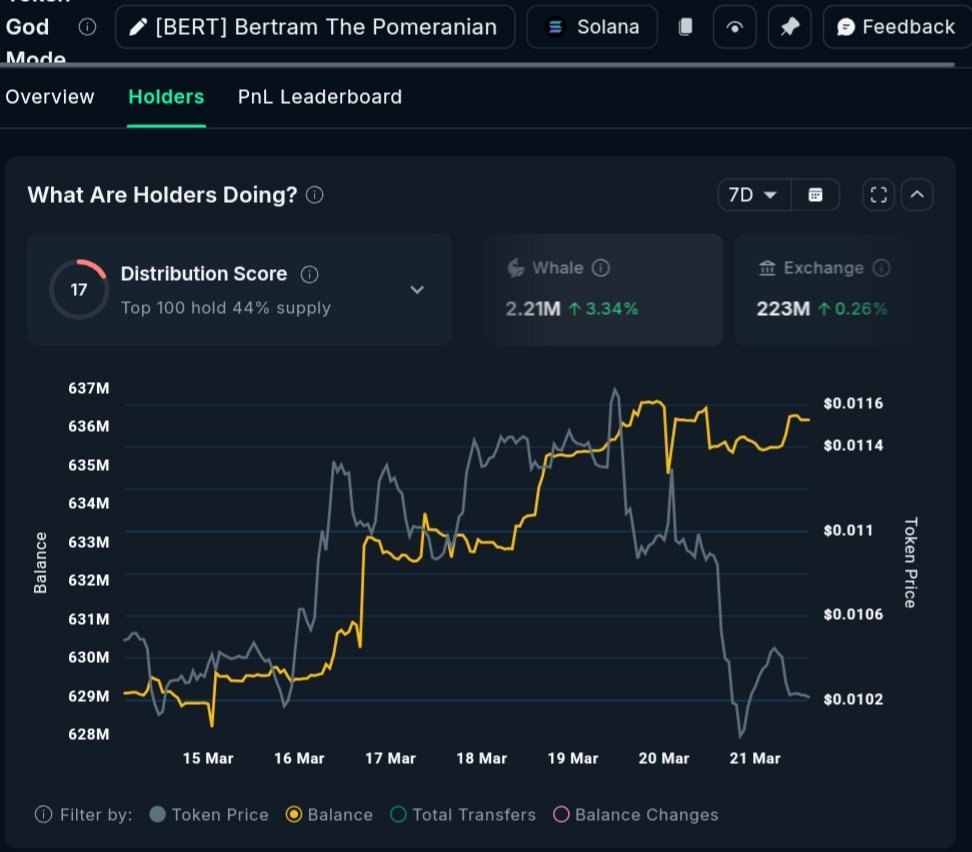The height and width of the screenshot is (852, 972).
Task: Open the calendar date picker icon
Action: click(816, 195)
